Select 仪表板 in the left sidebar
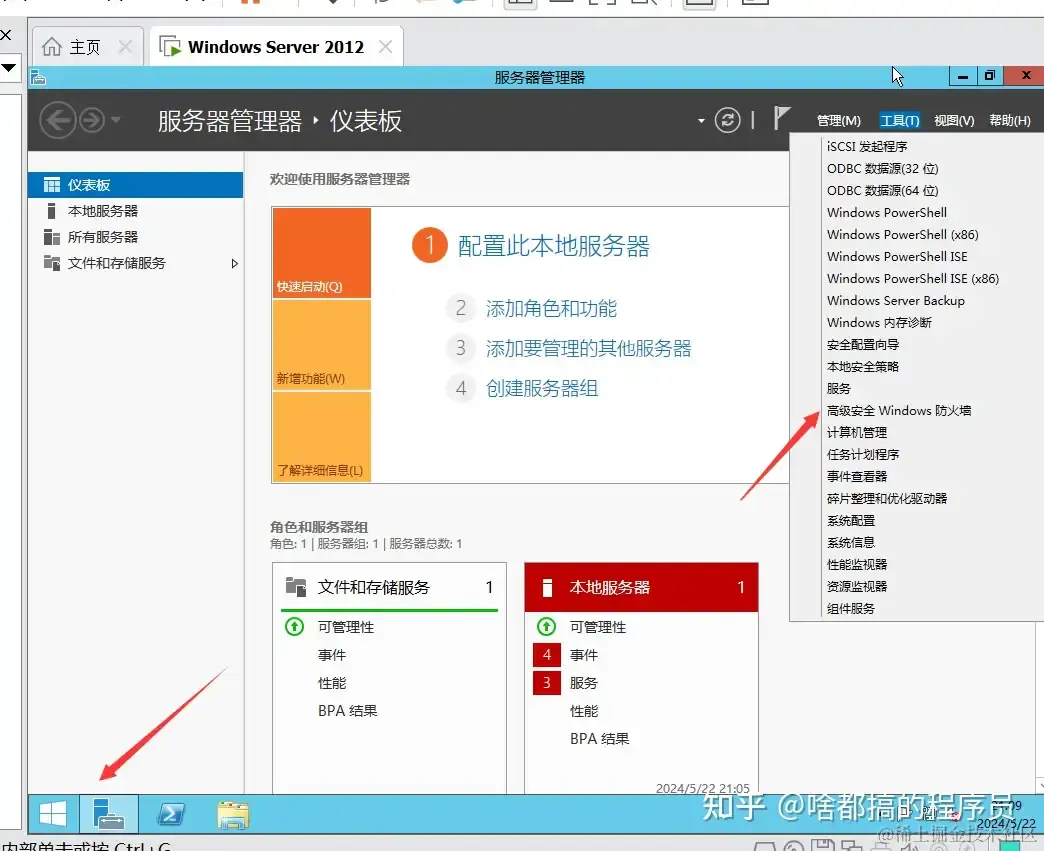The image size is (1044, 851). pos(136,184)
